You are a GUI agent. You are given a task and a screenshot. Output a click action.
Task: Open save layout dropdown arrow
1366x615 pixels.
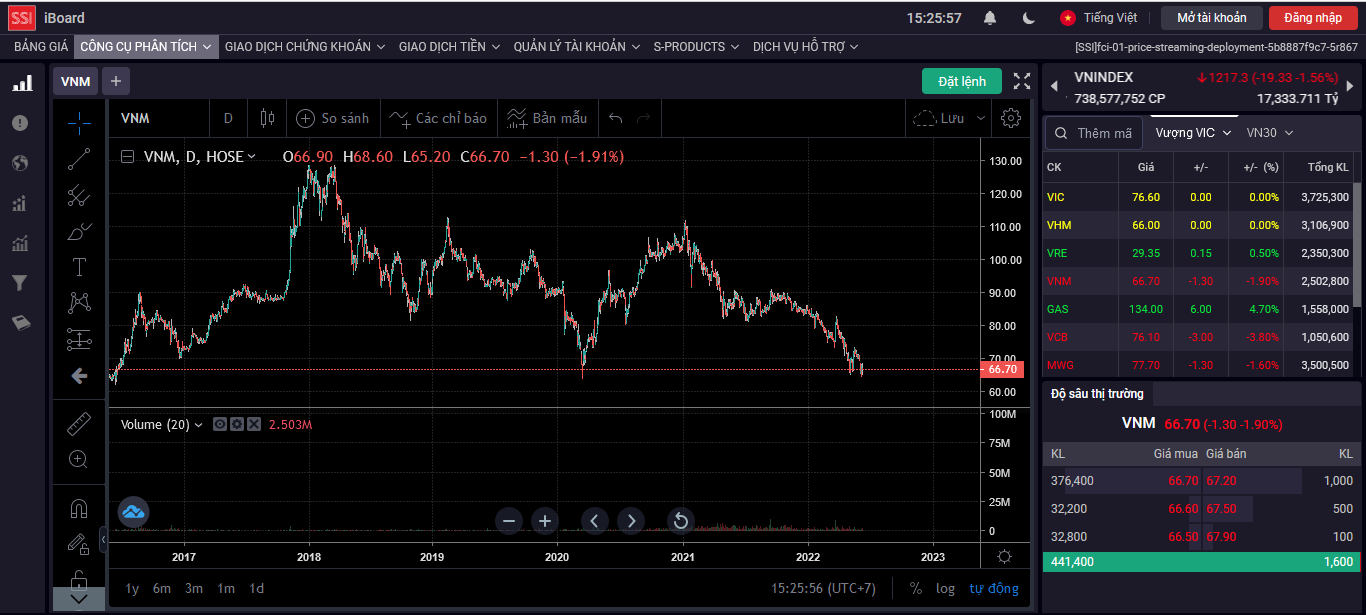tap(980, 118)
